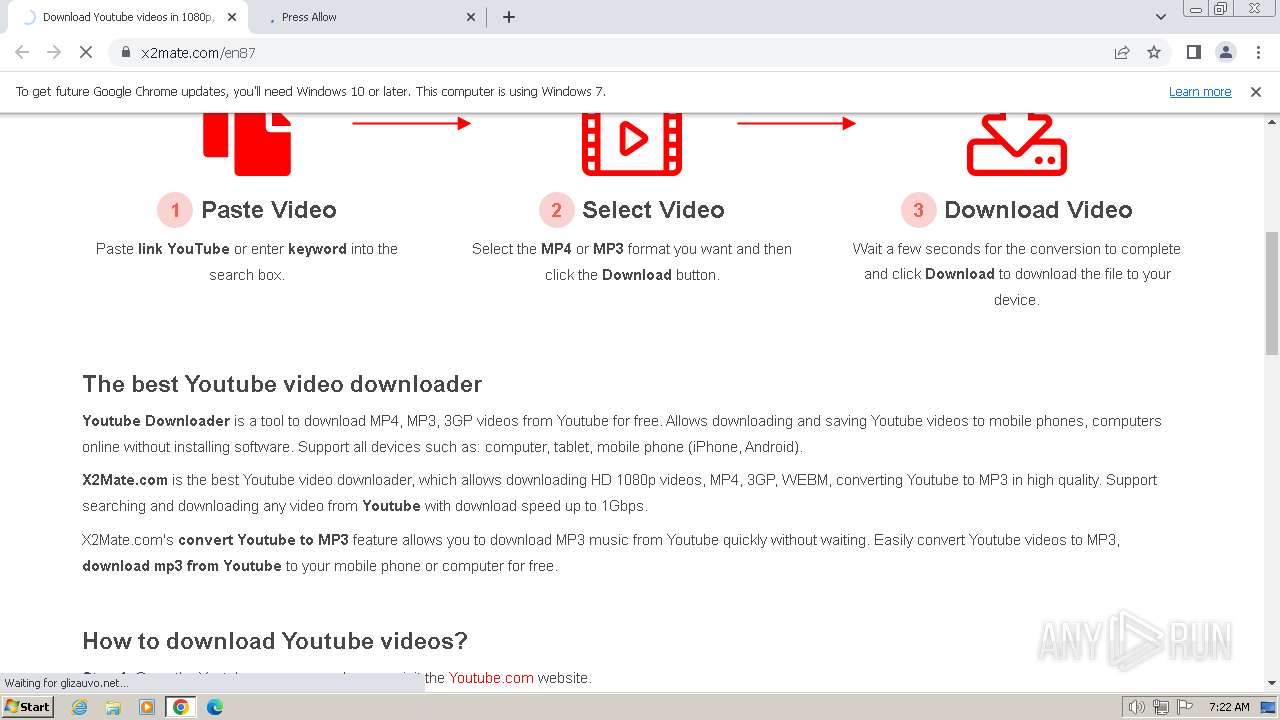Stop loading the page via toolbar
1280x720 pixels.
[x=86, y=52]
